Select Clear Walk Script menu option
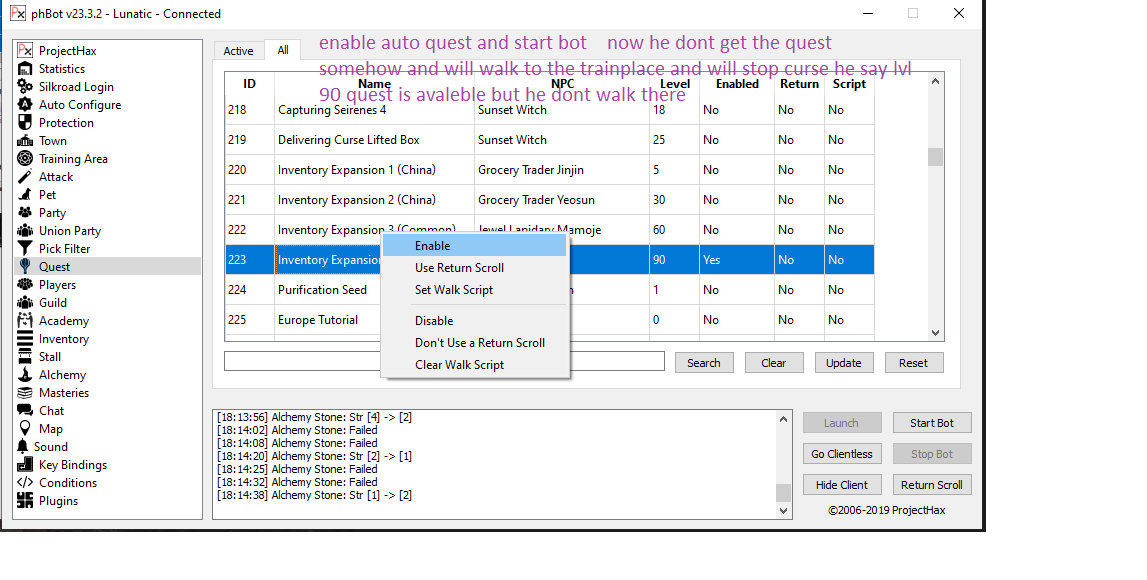Viewport: 1147px width, 580px height. (x=459, y=365)
